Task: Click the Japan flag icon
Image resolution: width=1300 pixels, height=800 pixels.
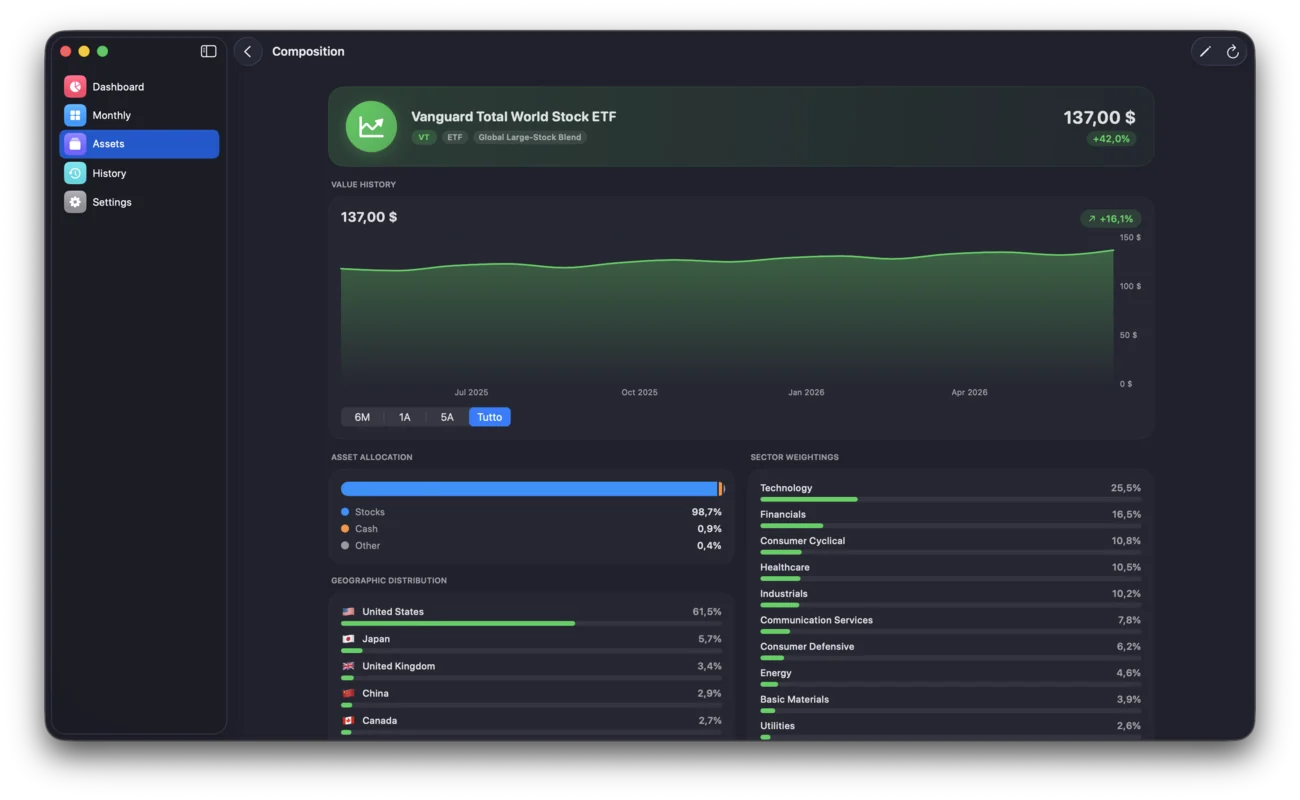Action: pos(348,639)
